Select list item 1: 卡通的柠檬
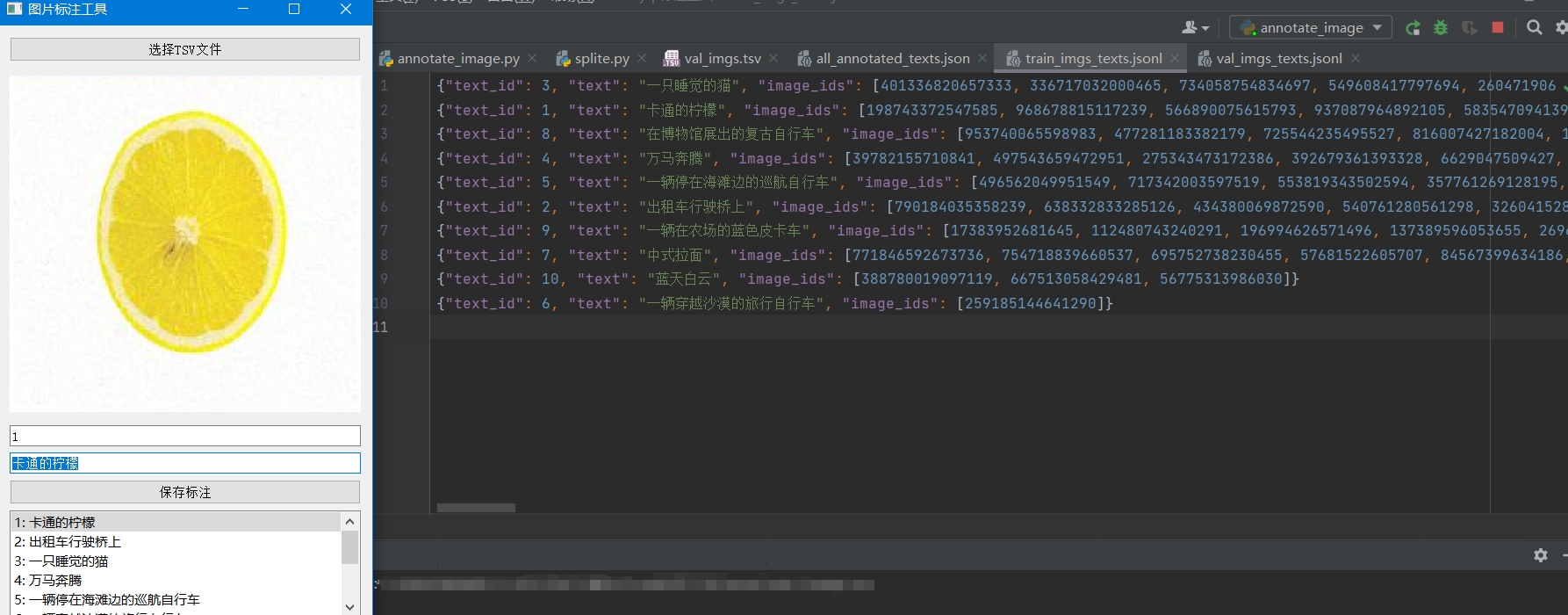Screen dimensions: 1568x615 tap(175, 522)
